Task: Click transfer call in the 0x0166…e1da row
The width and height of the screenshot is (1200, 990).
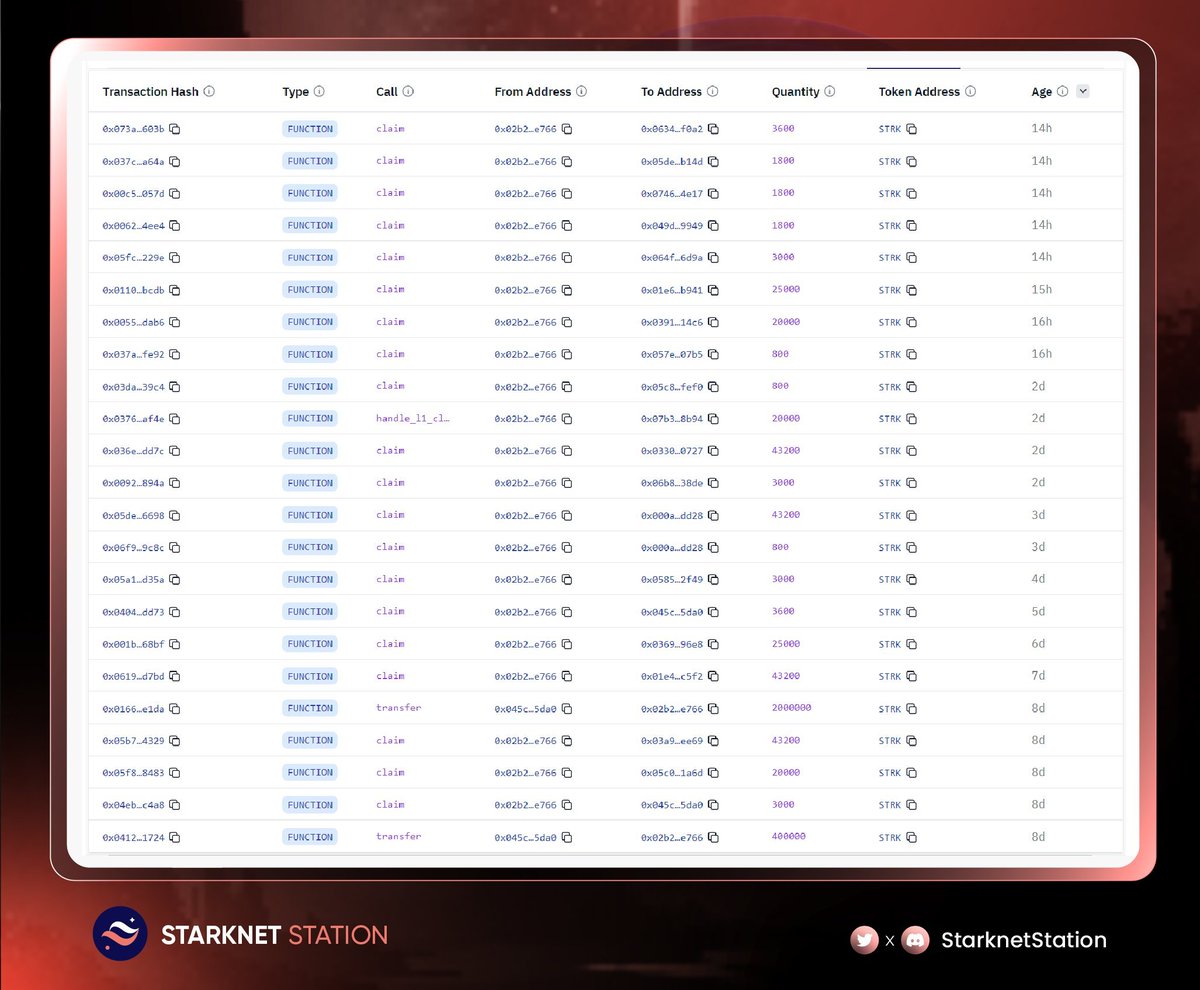Action: tap(398, 708)
